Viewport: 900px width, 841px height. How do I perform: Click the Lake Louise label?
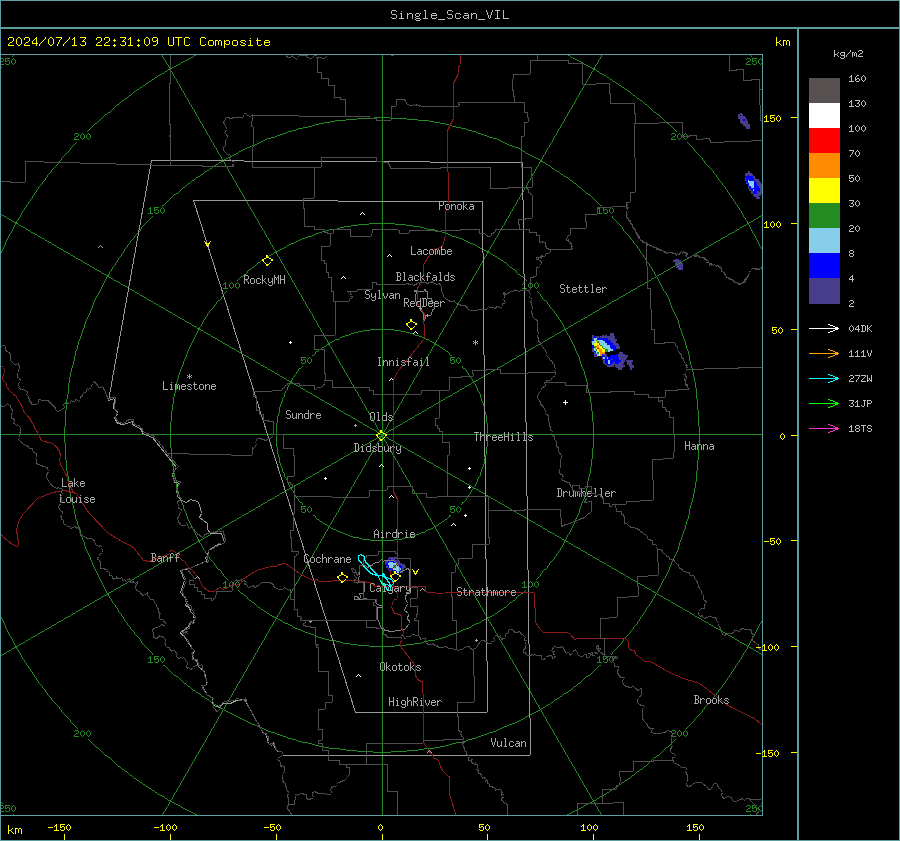point(77,491)
